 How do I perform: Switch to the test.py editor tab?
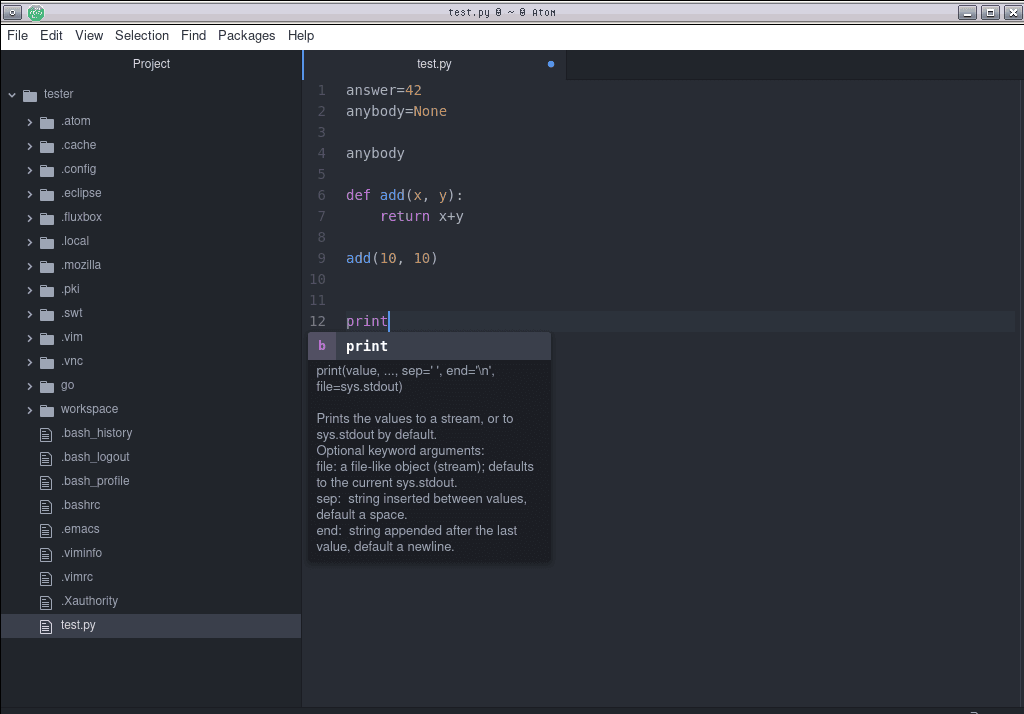pos(434,64)
